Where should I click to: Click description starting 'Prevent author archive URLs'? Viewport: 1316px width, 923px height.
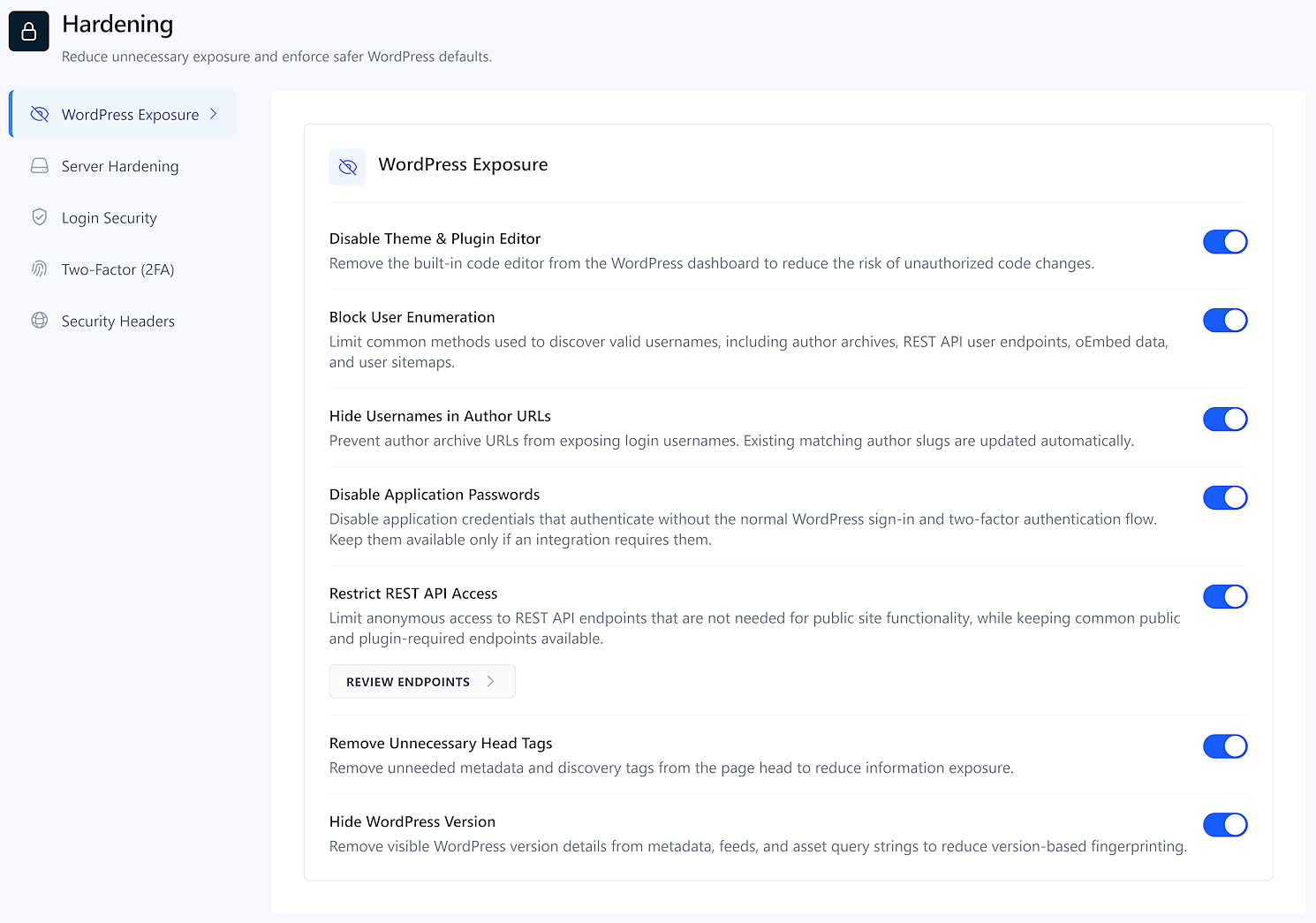click(x=731, y=441)
